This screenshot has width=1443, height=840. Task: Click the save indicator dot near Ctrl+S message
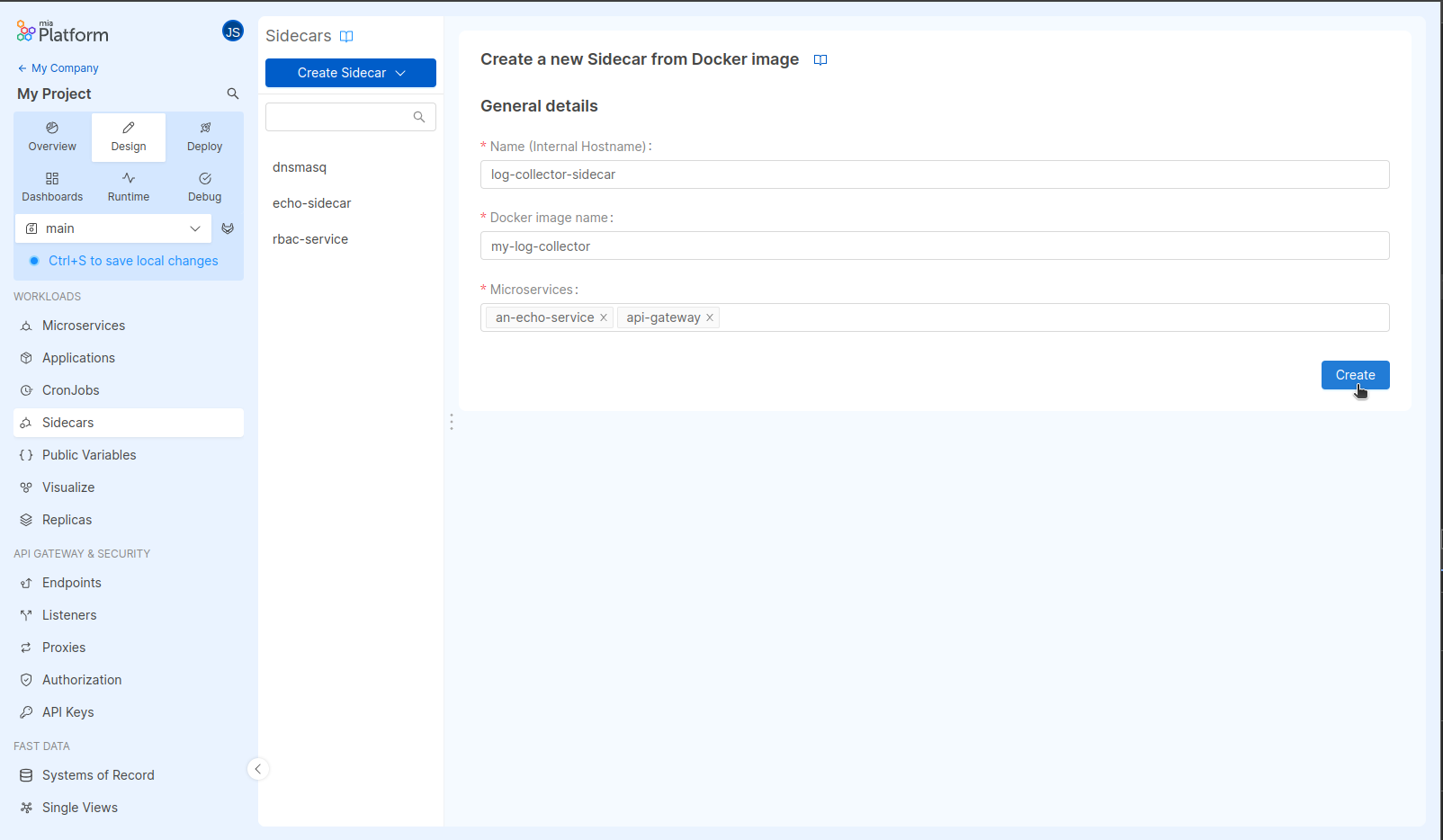[34, 260]
